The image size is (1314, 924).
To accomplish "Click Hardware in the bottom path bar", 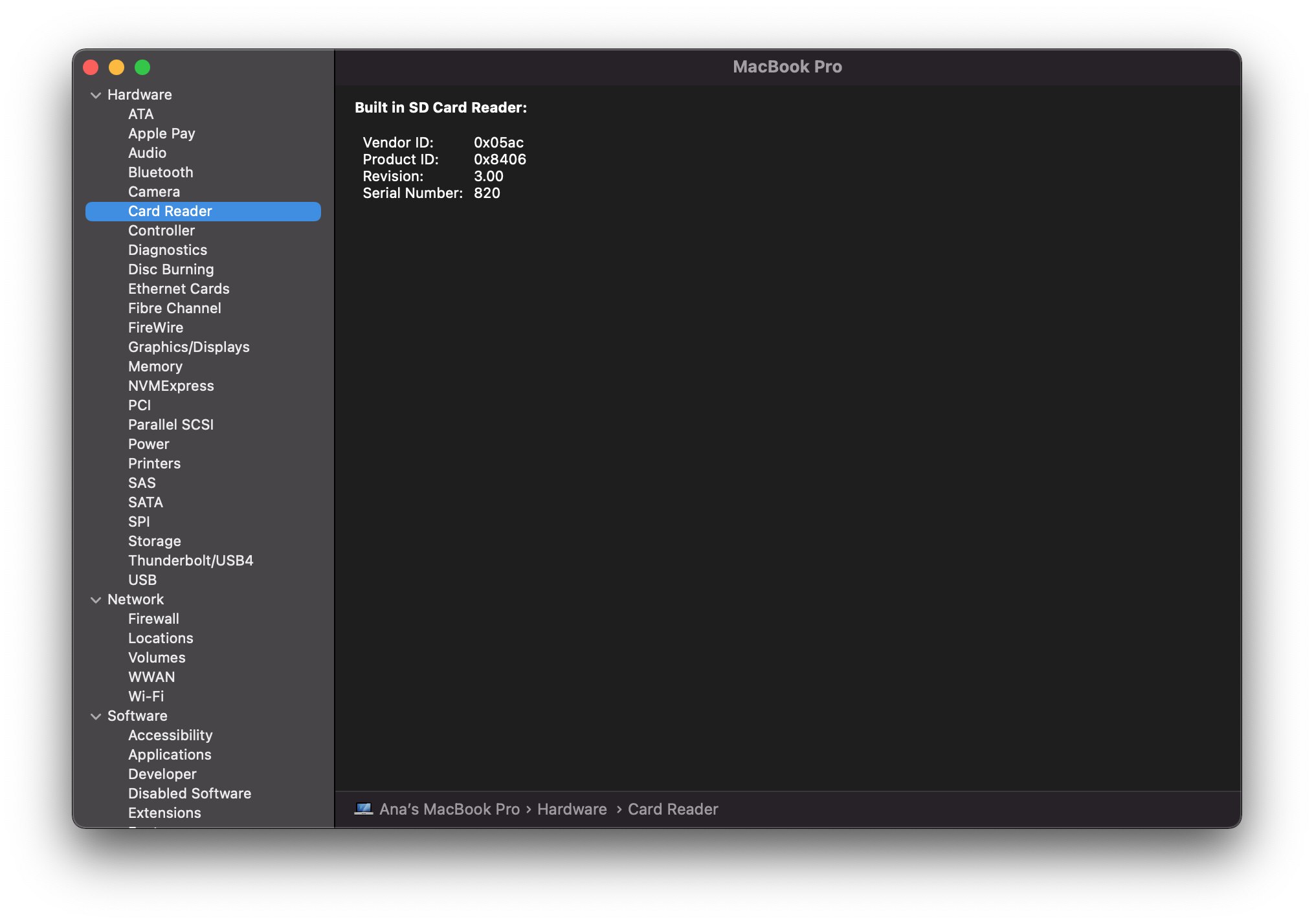I will [x=572, y=809].
